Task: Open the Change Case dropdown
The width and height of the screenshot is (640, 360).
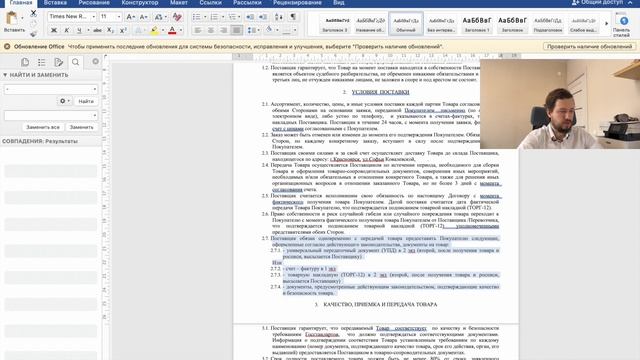Action: point(165,17)
